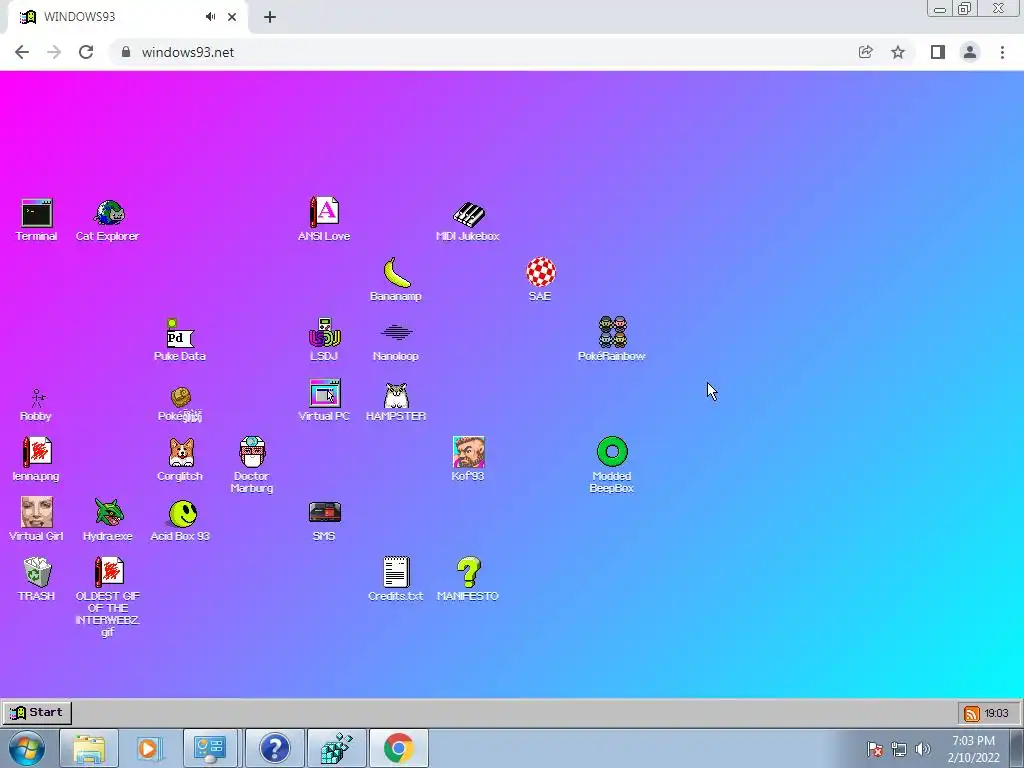1024x768 pixels.
Task: Mute the WINDOWS93 tab audio
Action: tap(210, 17)
